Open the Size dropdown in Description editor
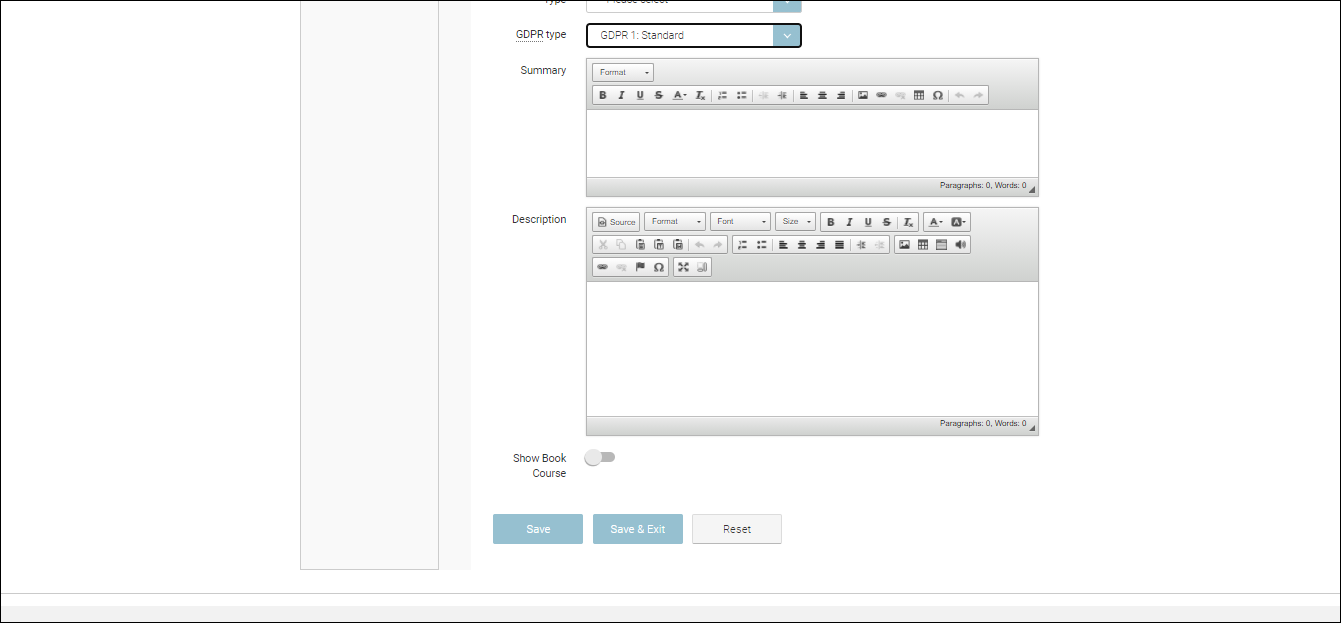Image resolution: width=1341 pixels, height=623 pixels. 795,222
